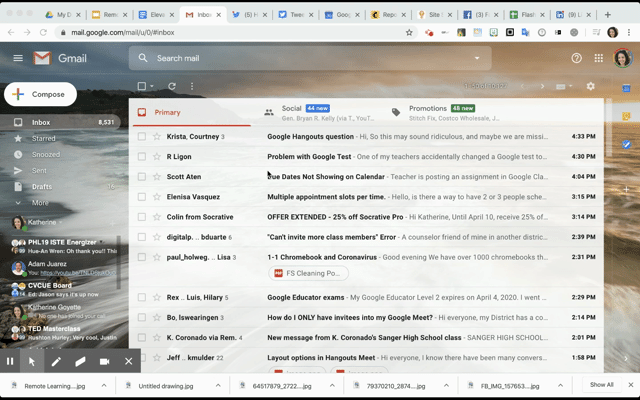
Task: Open the Support help icon
Action: [x=576, y=58]
